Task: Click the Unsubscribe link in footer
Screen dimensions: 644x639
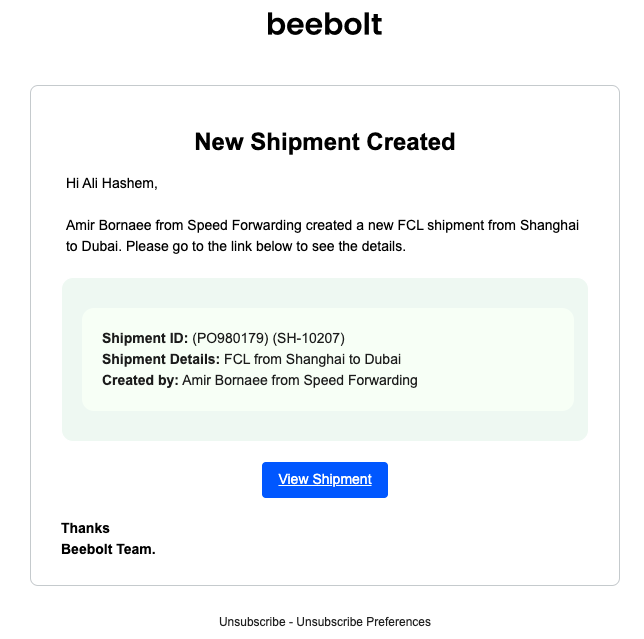Action: coord(251,622)
